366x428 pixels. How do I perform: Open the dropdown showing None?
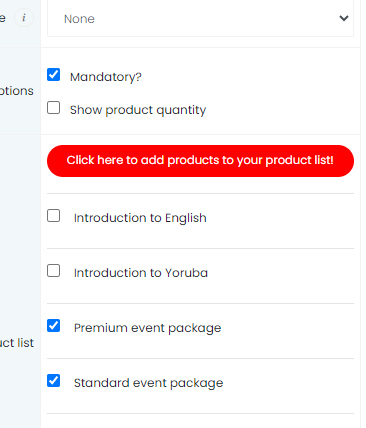pos(200,18)
